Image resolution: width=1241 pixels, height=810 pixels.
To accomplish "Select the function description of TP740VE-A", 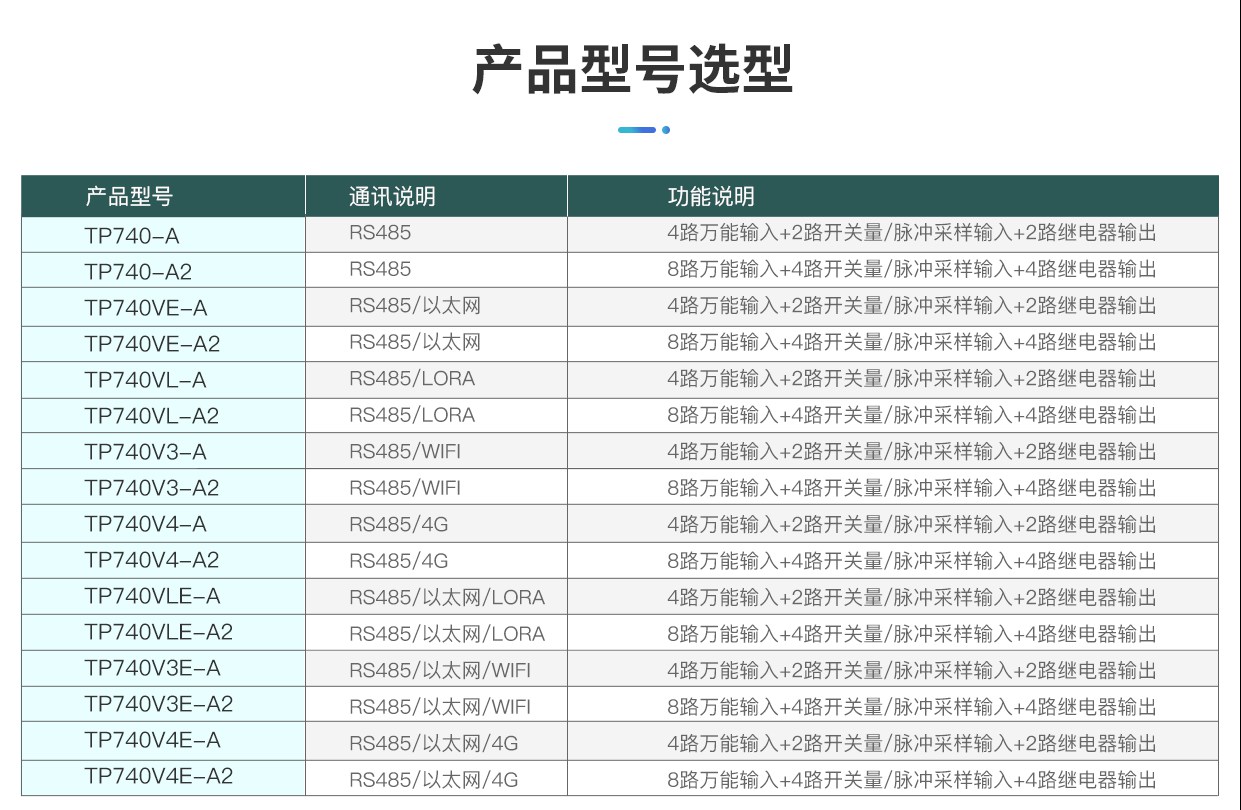I will click(x=912, y=305).
